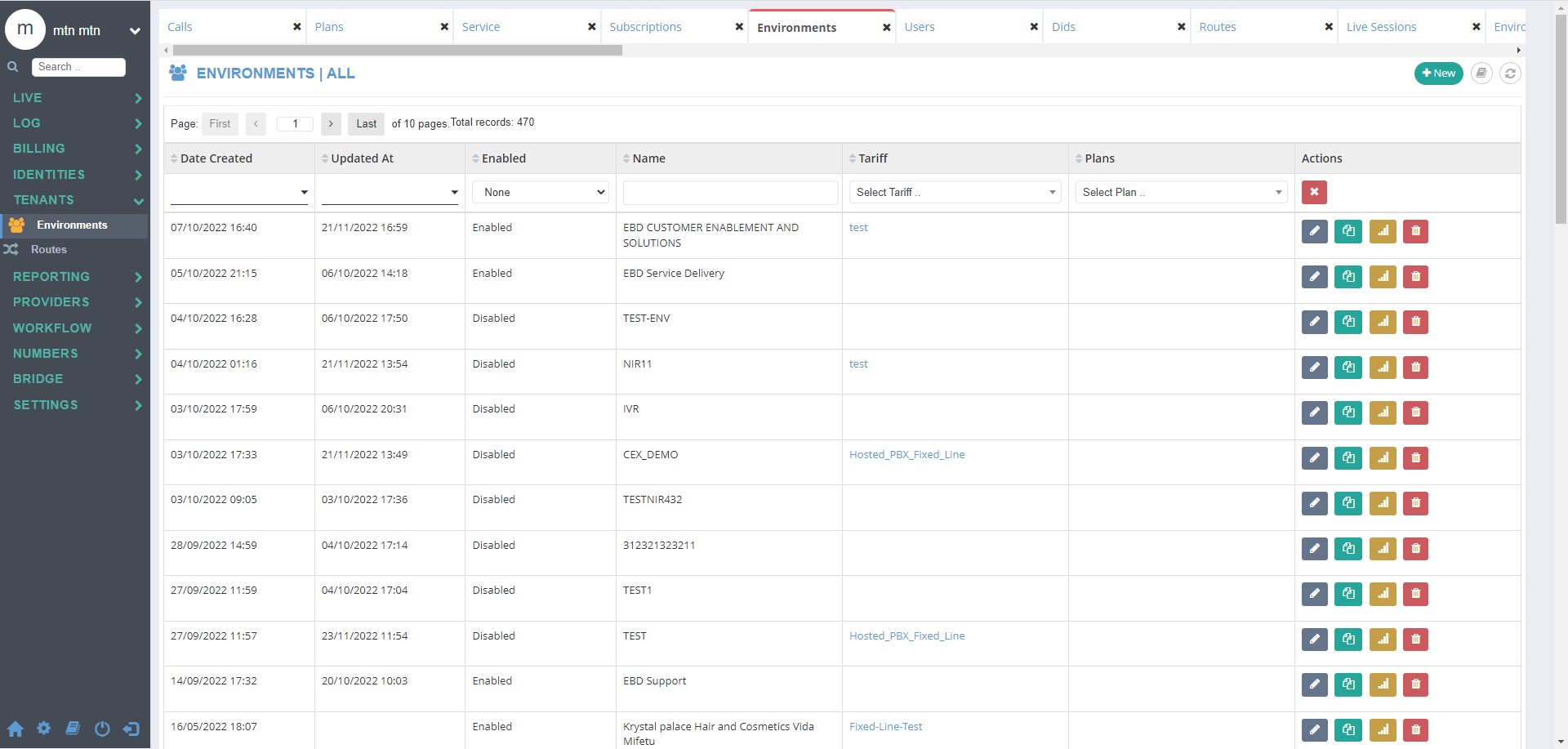Open statistics chart icon for CEX_DEMO
Viewport: 1568px width, 749px height.
pyautogui.click(x=1383, y=458)
